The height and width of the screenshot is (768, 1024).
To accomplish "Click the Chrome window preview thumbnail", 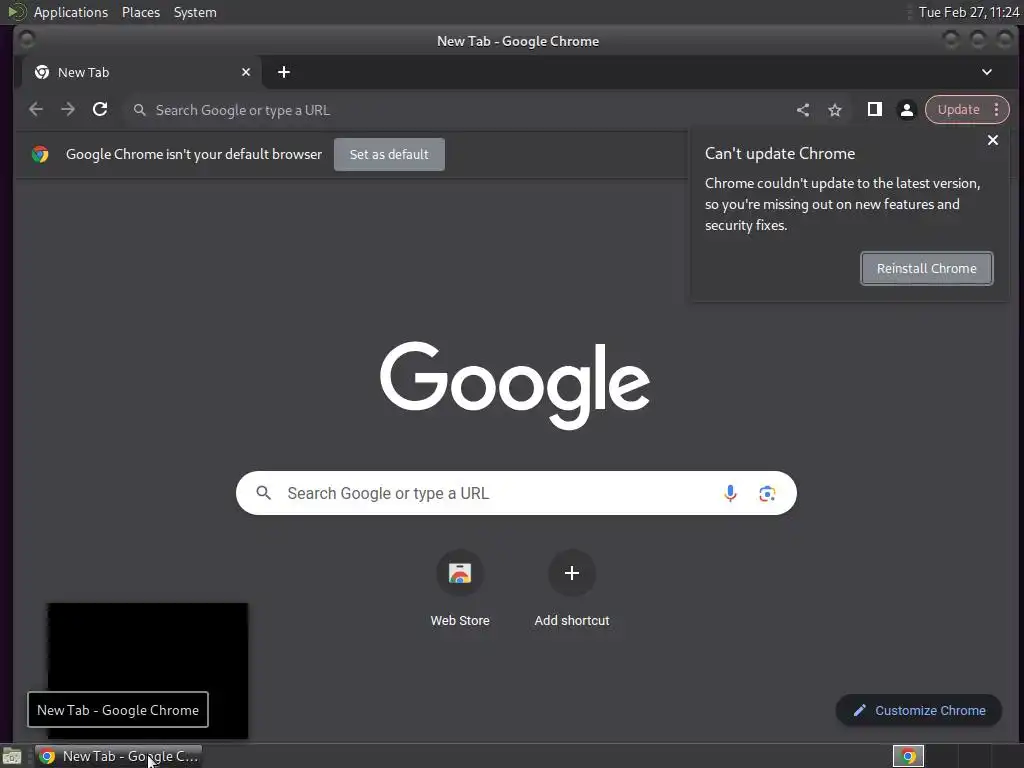I will 148,671.
